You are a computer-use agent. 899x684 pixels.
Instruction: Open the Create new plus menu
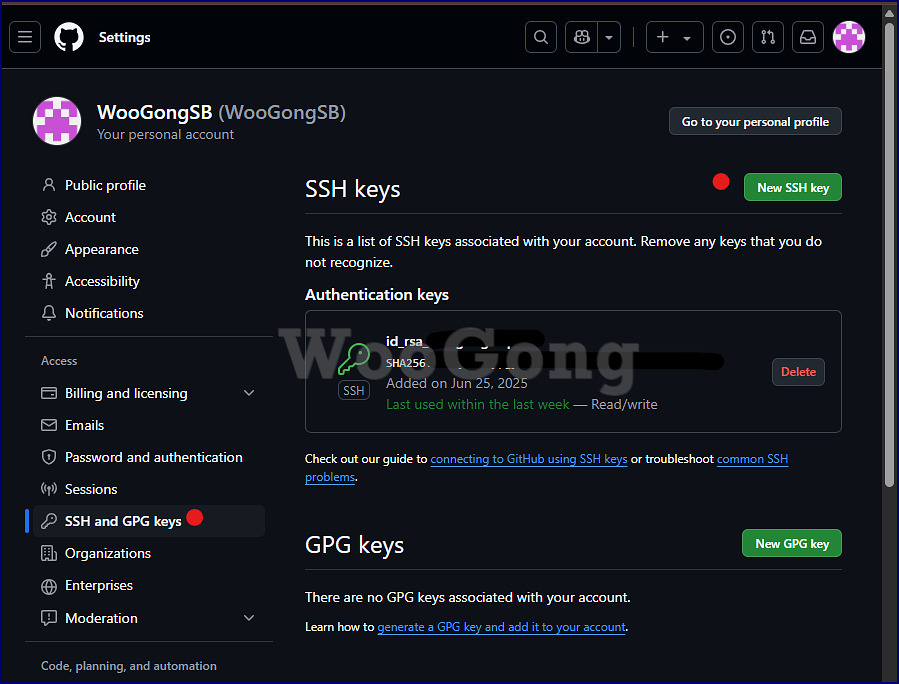click(674, 37)
